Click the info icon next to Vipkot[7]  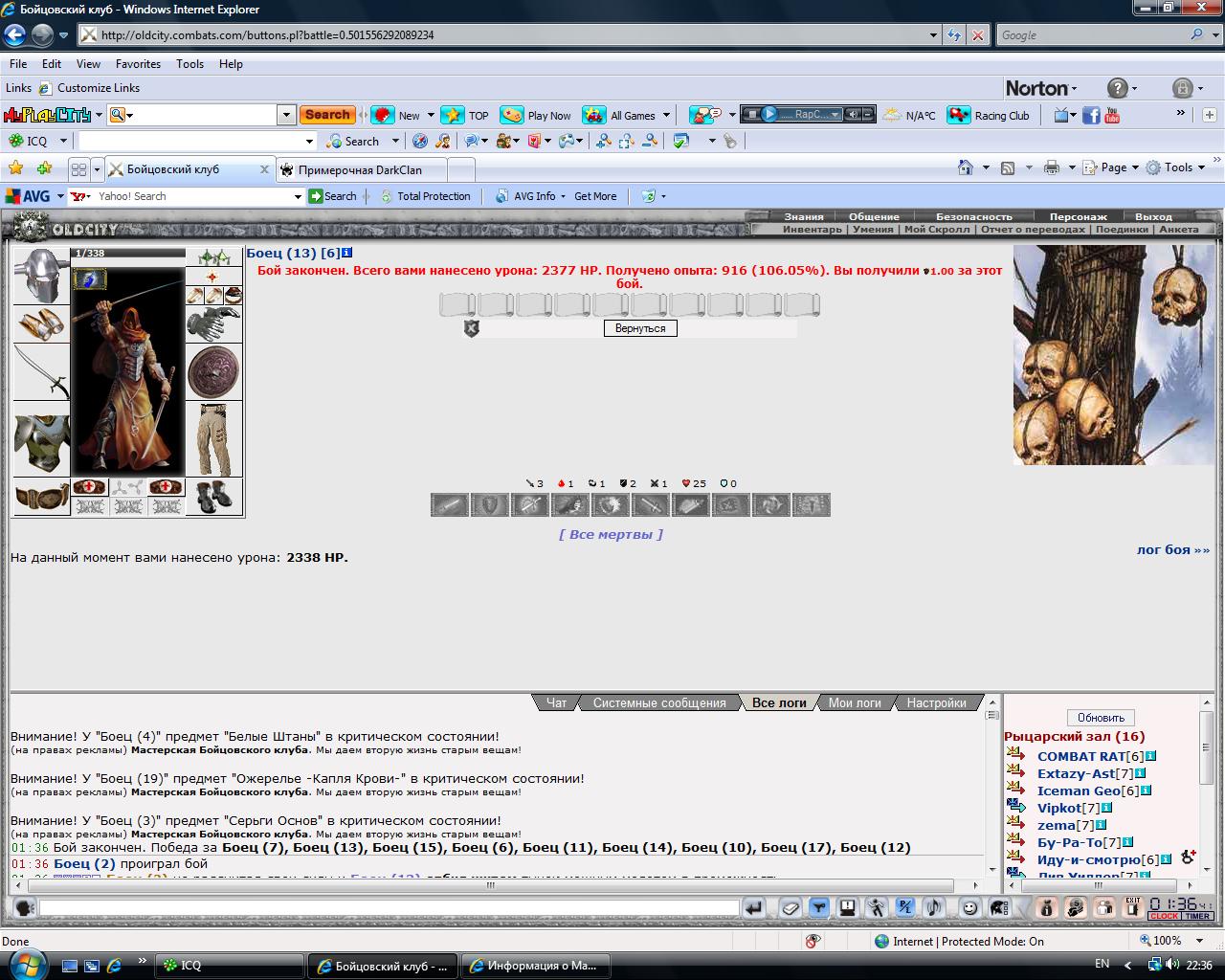1107,808
